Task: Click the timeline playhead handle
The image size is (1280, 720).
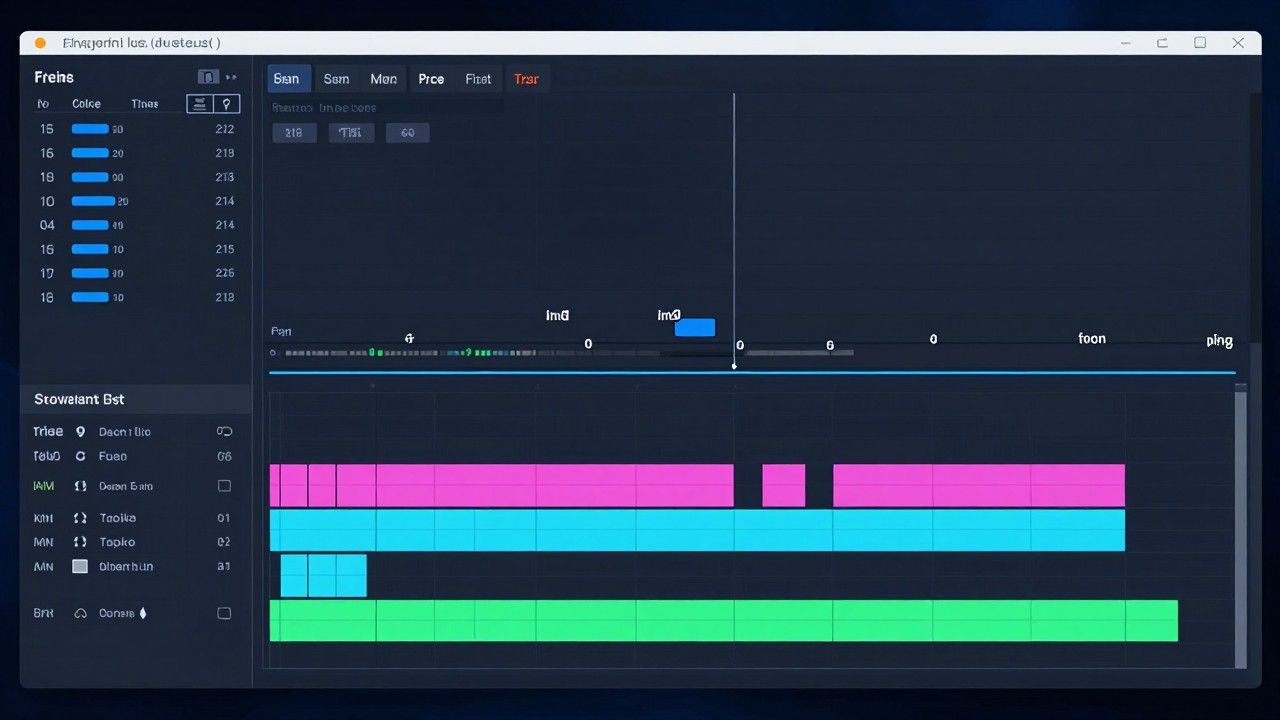Action: (x=734, y=366)
